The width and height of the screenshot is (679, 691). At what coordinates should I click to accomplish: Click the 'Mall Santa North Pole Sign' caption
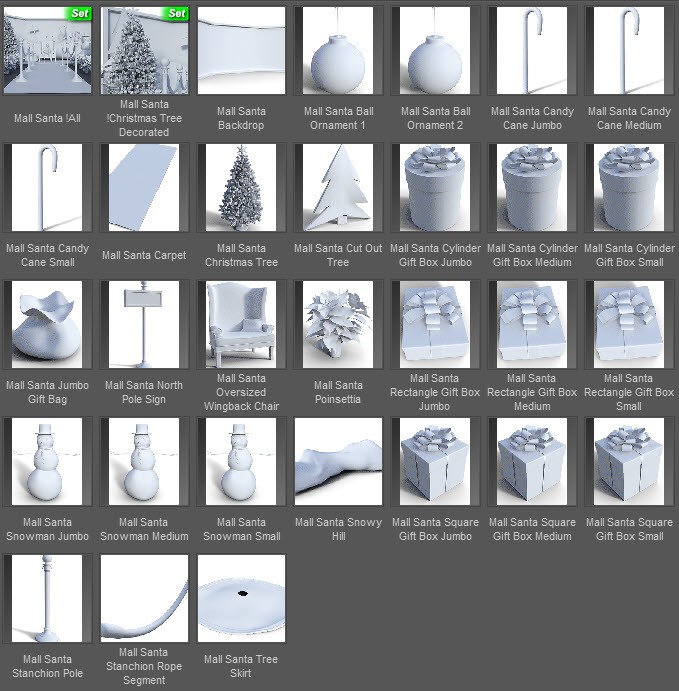tap(144, 392)
